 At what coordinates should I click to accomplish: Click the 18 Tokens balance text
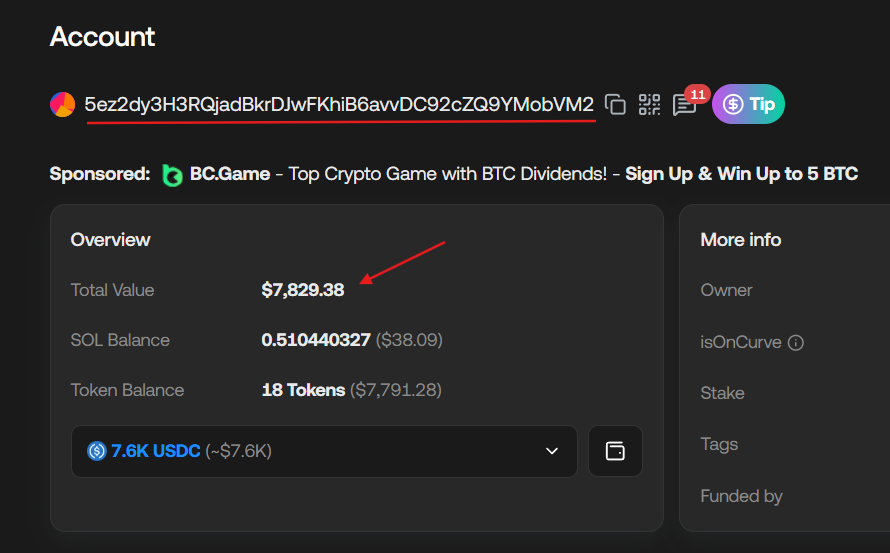click(303, 390)
